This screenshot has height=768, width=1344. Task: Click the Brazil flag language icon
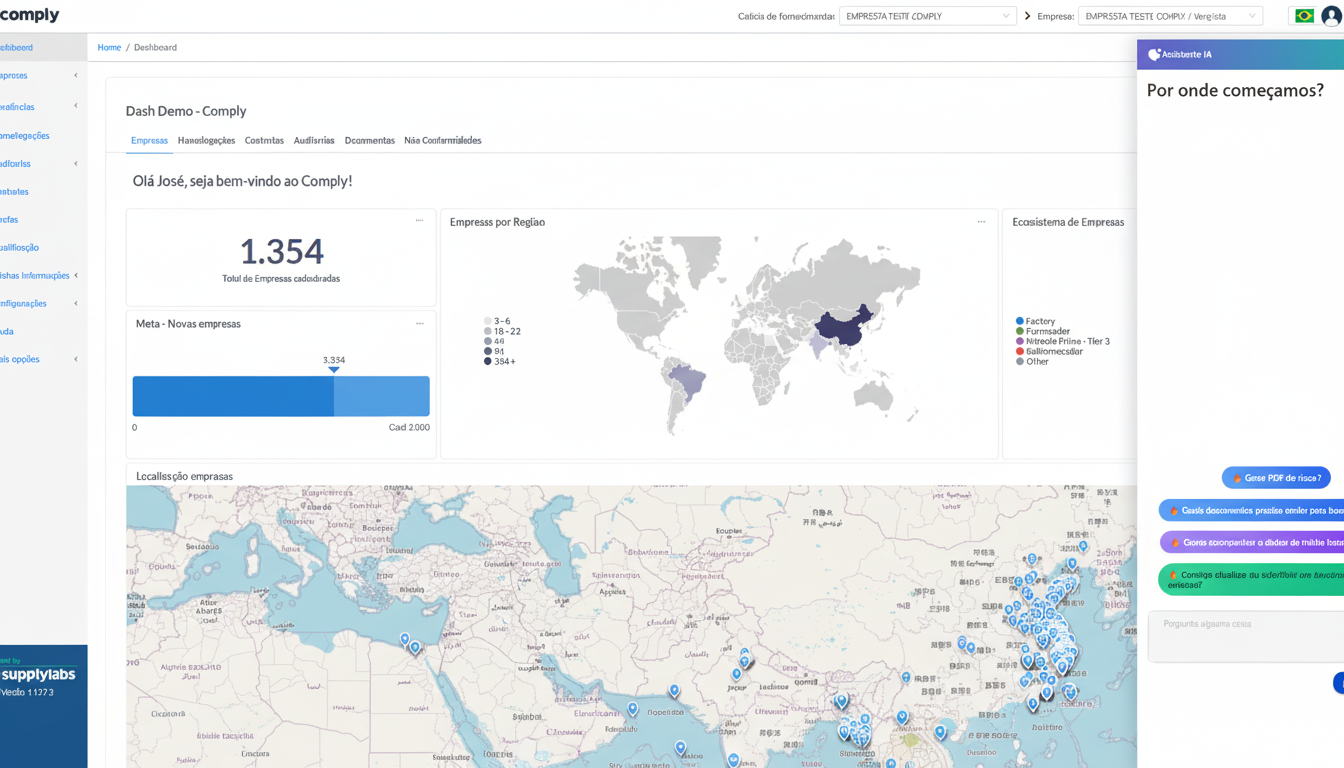pos(1304,16)
